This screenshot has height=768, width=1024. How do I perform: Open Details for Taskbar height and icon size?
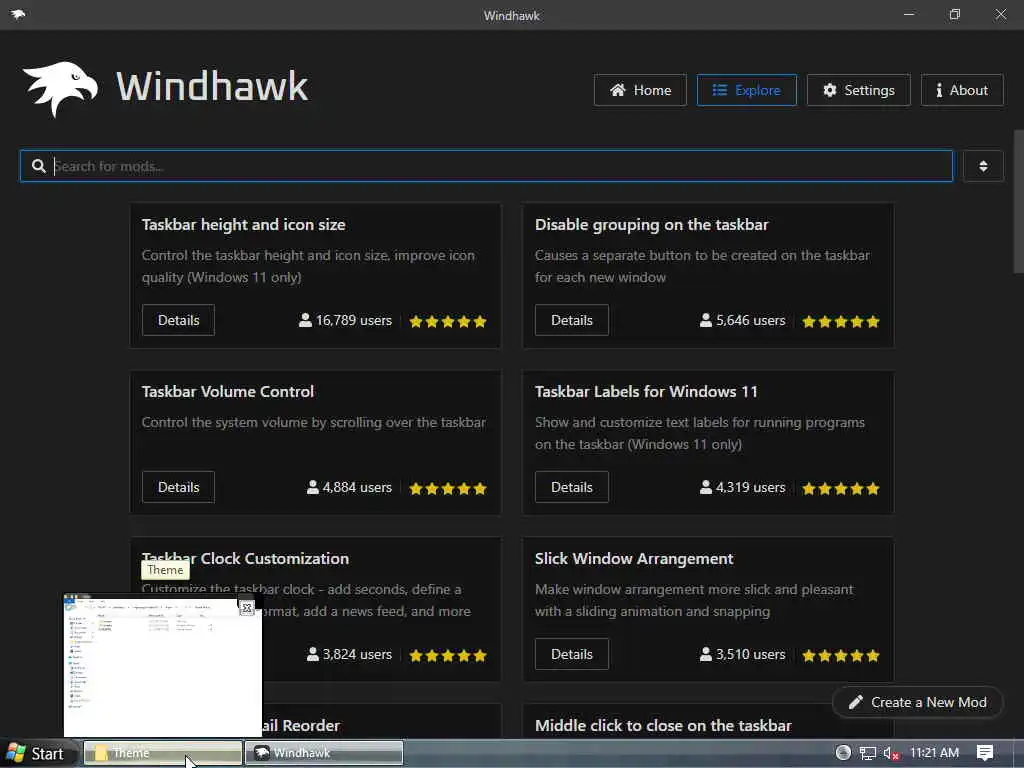click(178, 320)
